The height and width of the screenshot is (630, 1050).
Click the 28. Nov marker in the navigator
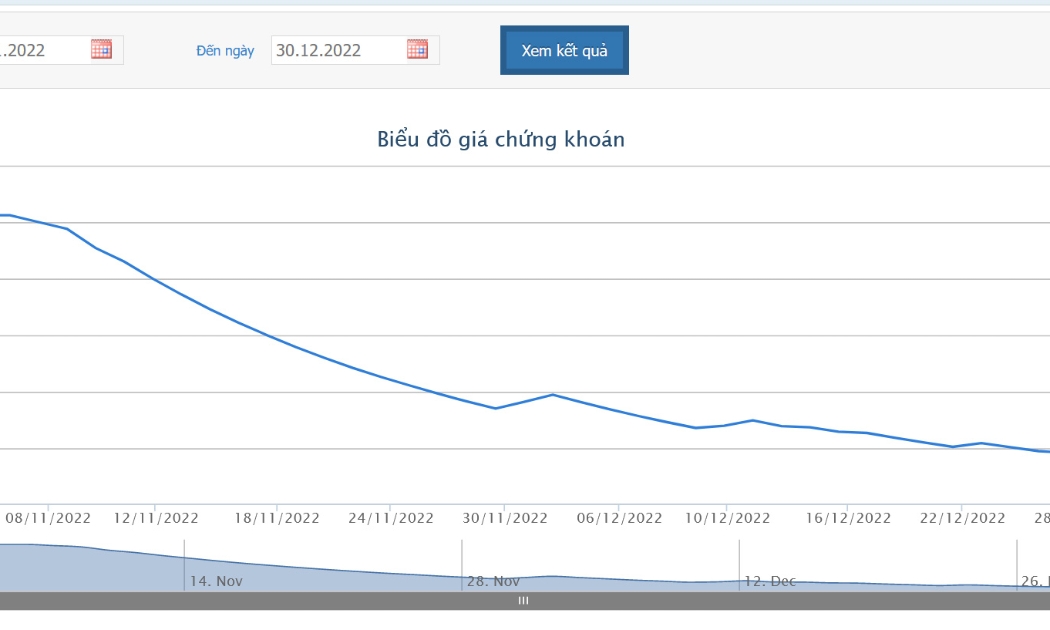(493, 581)
